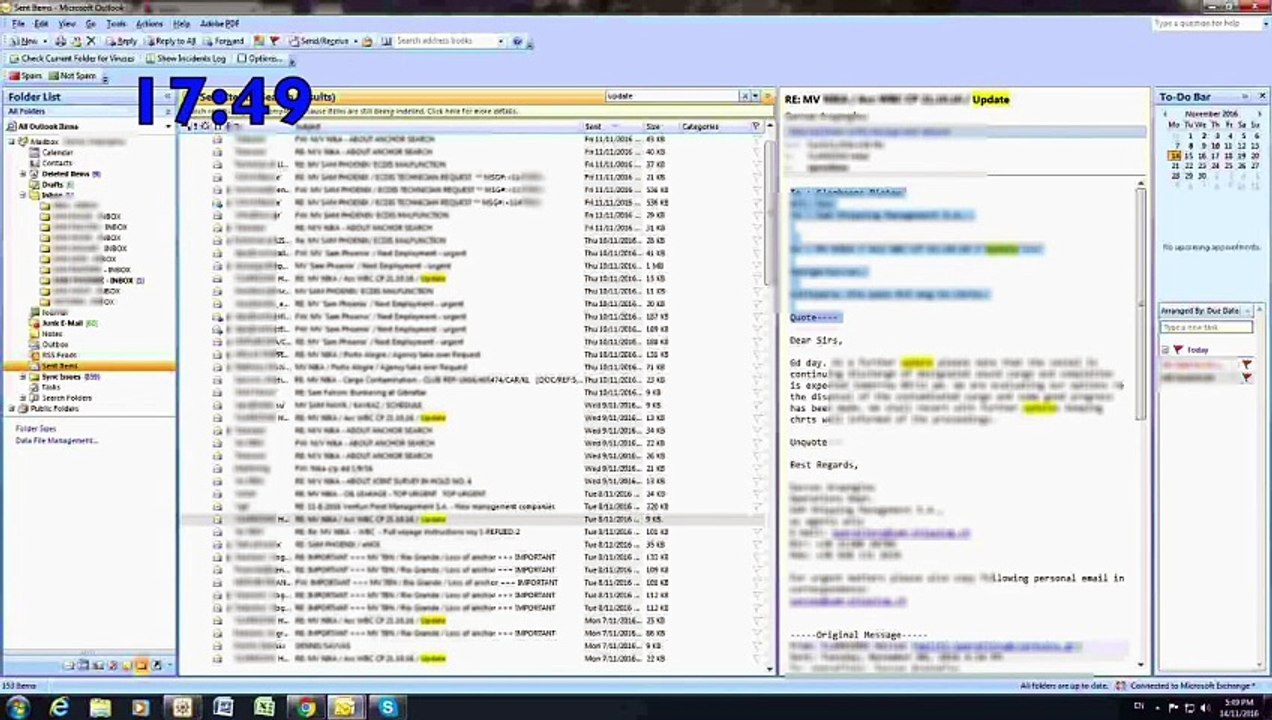Select date 15 in the November 2016 calendar
The height and width of the screenshot is (720, 1272).
[x=1189, y=156]
